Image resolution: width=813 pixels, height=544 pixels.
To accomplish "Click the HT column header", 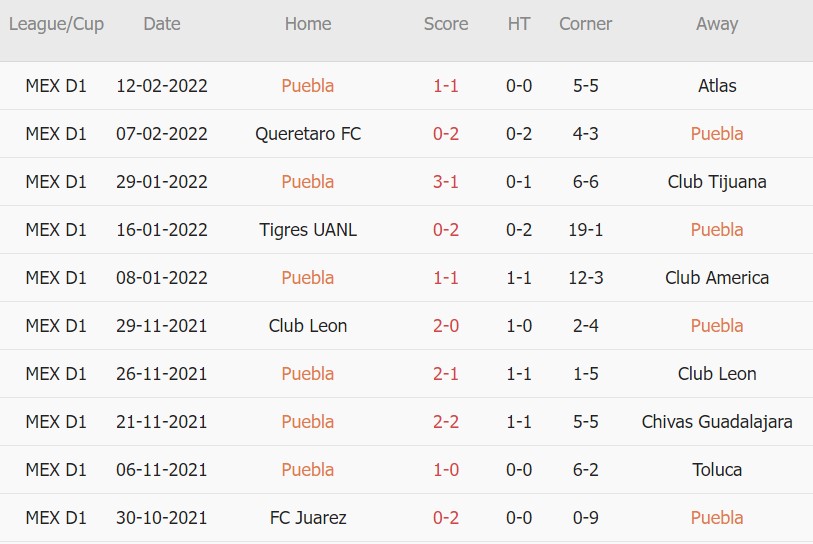I will point(518,24).
